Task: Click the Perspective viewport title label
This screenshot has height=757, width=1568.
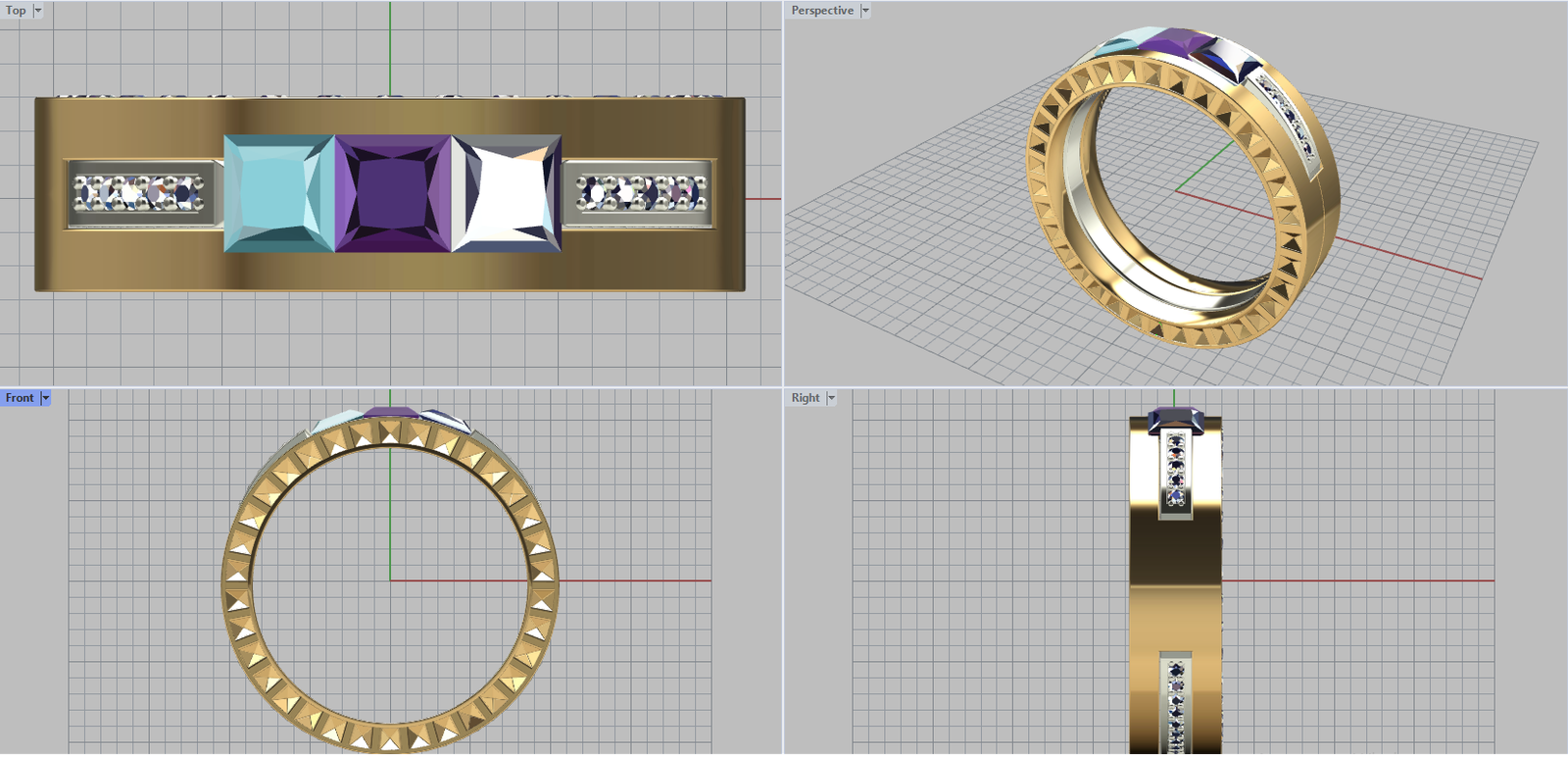Action: point(822,11)
